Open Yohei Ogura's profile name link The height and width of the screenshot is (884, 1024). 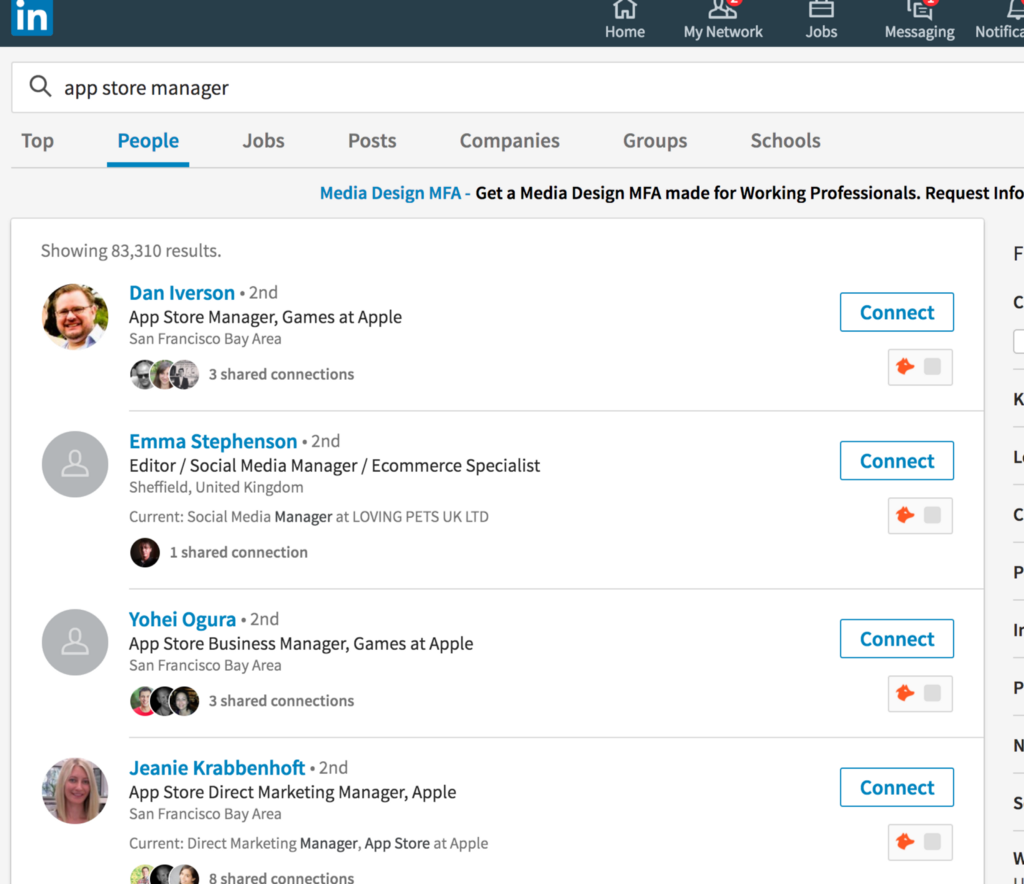click(182, 619)
